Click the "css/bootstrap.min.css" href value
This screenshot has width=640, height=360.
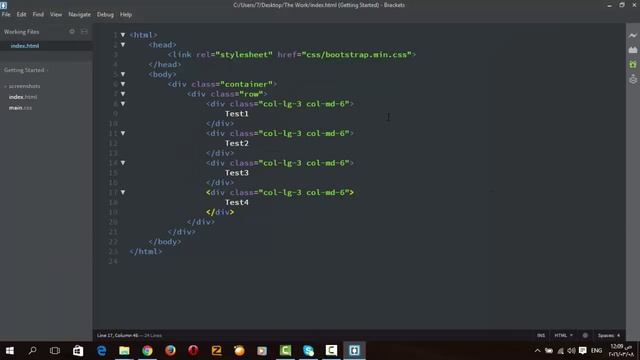point(357,55)
